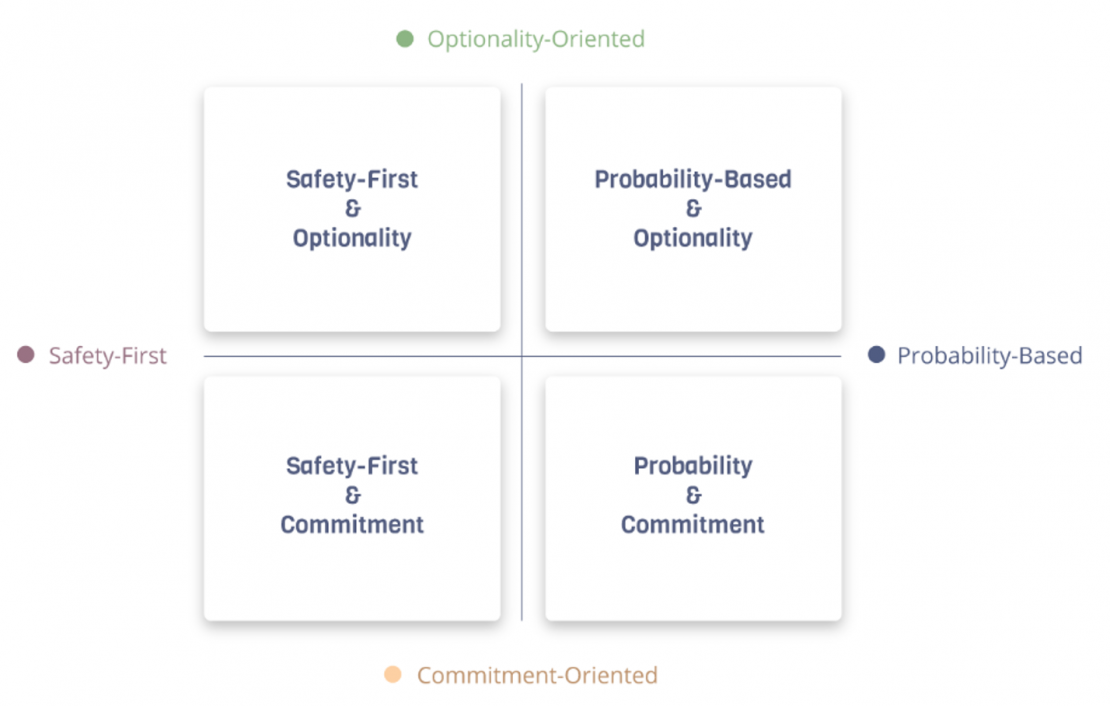Click the green dot beside Optionality-Oriented
The height and width of the screenshot is (706, 1110).
coord(405,39)
